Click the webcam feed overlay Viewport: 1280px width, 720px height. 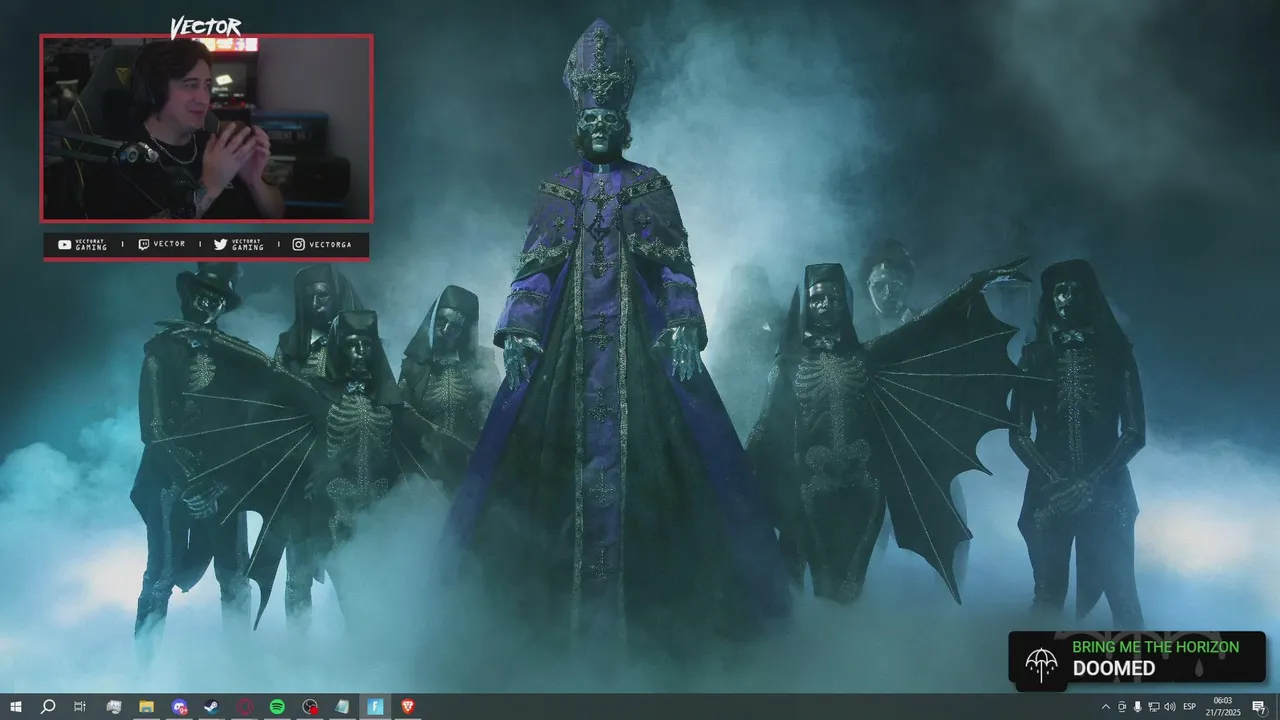pyautogui.click(x=206, y=128)
